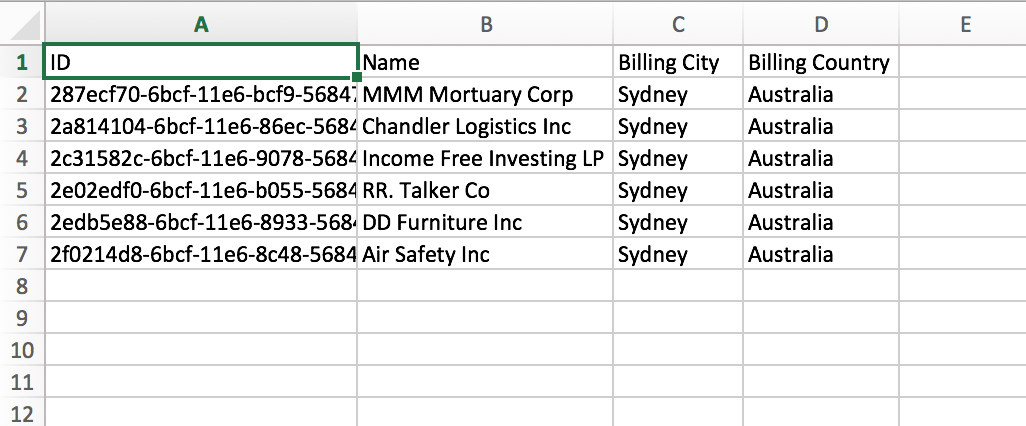Click the fill handle of cell A1

pyautogui.click(x=358, y=77)
